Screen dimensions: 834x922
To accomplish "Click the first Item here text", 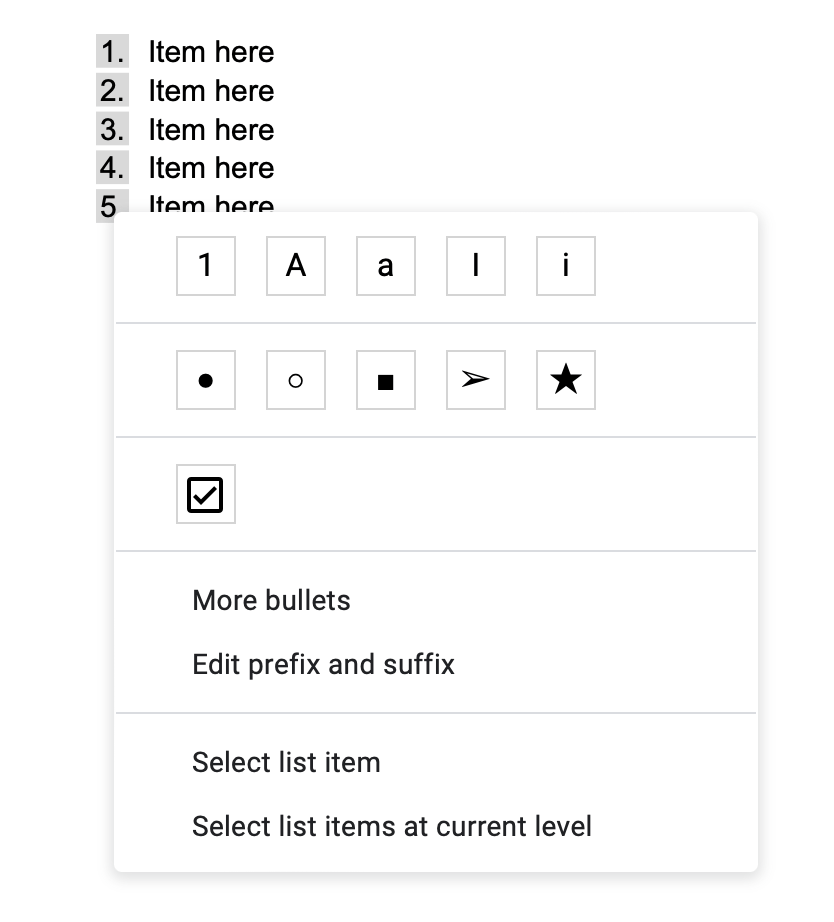I will (211, 51).
